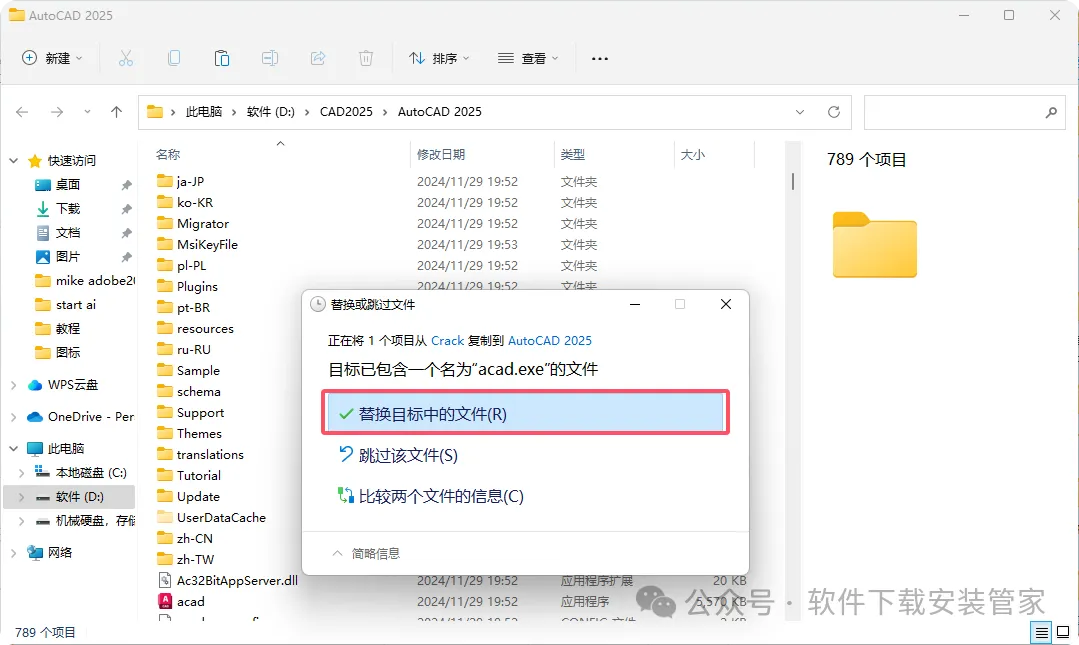Image resolution: width=1079 pixels, height=645 pixels.
Task: Go up one folder level arrow
Action: click(x=116, y=112)
